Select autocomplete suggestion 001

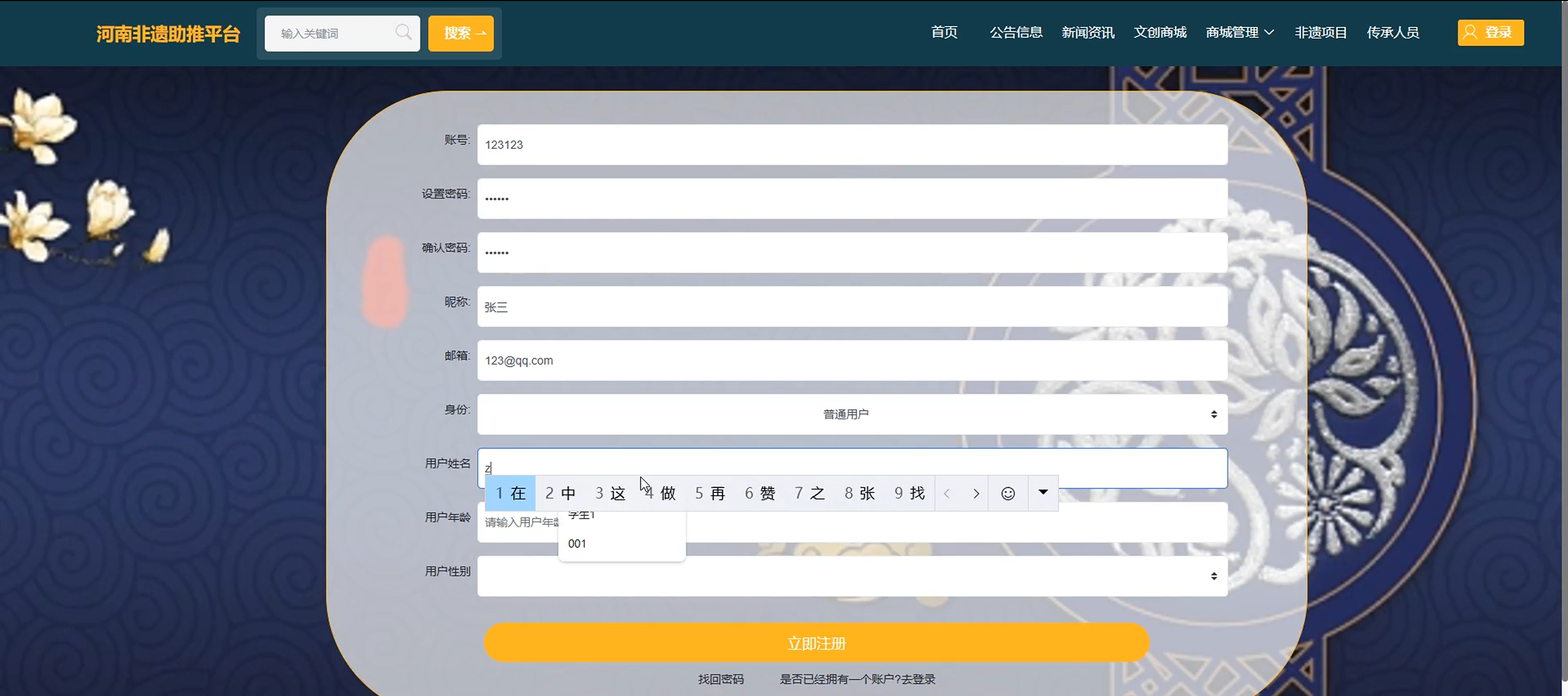pyautogui.click(x=577, y=544)
